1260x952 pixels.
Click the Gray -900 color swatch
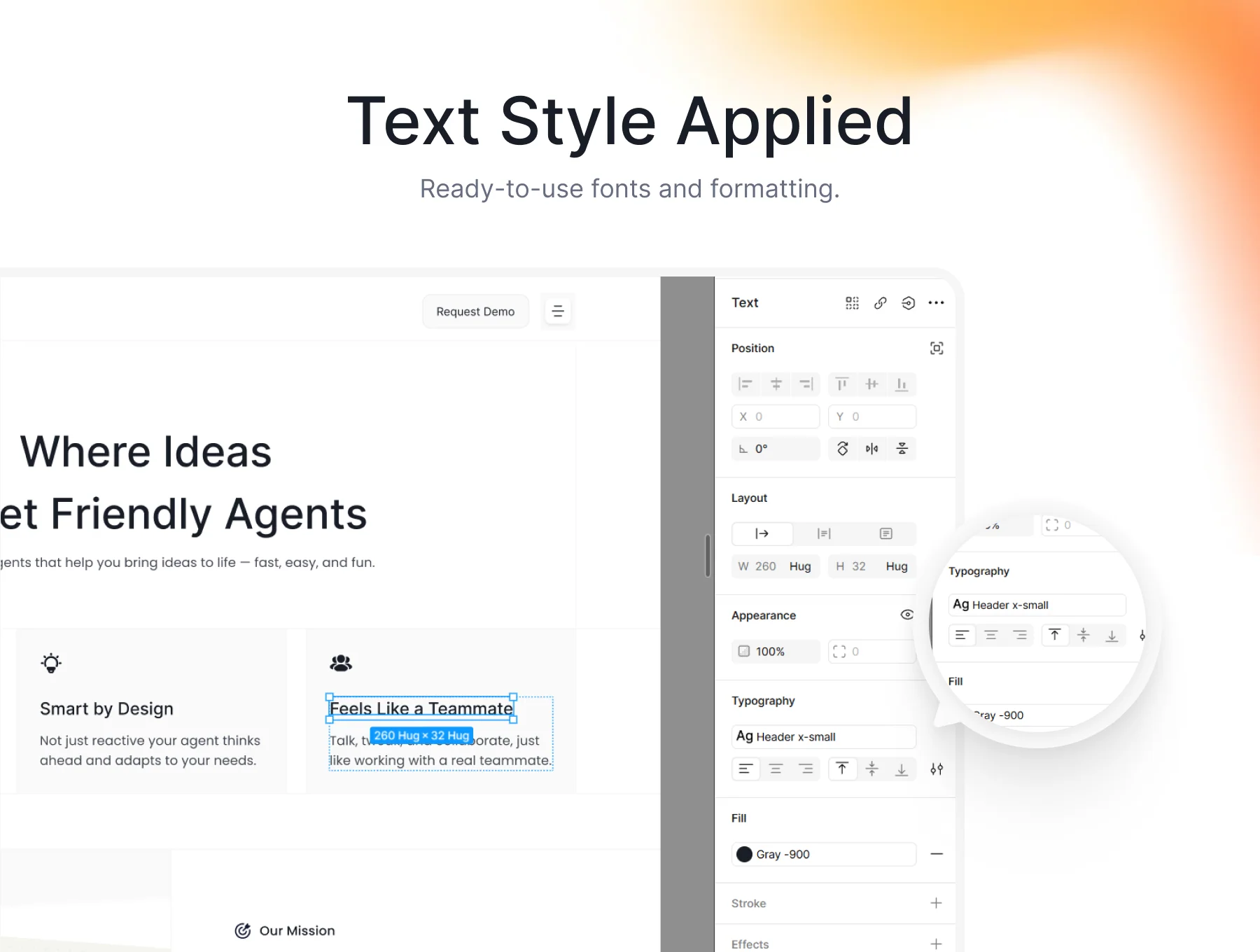[x=745, y=854]
